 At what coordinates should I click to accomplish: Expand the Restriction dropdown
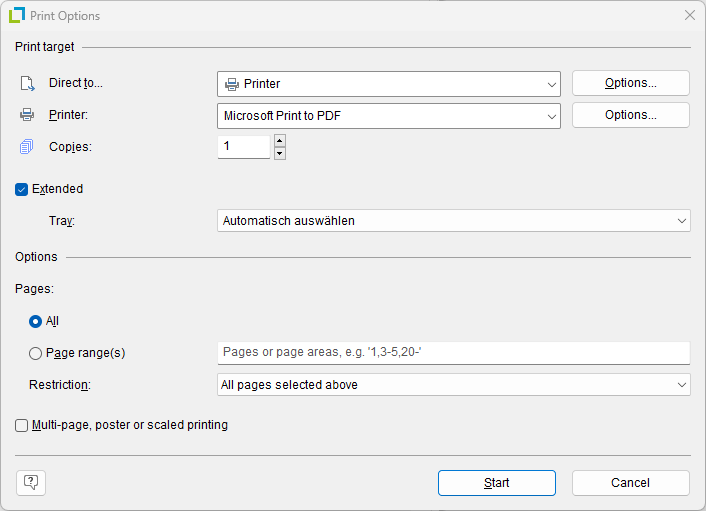454,384
